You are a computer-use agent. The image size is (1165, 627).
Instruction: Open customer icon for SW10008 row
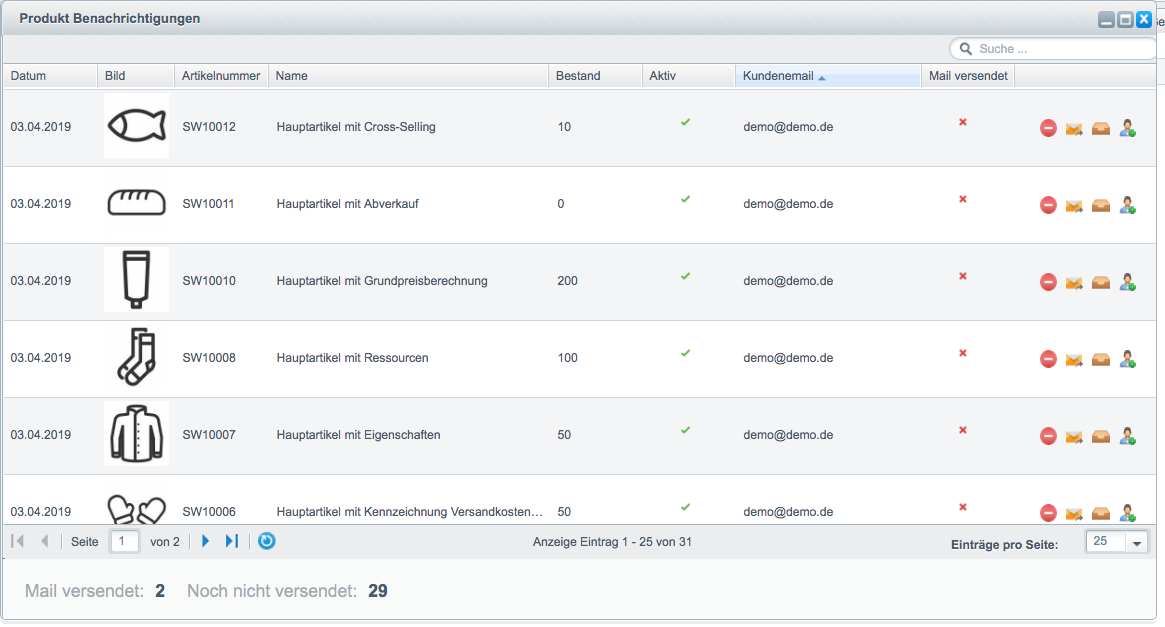click(x=1127, y=360)
